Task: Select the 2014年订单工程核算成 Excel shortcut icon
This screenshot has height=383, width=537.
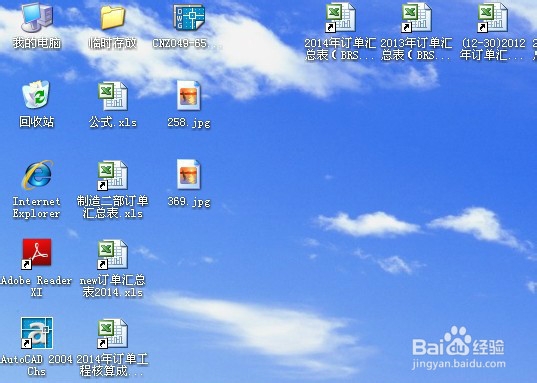Action: tap(112, 333)
